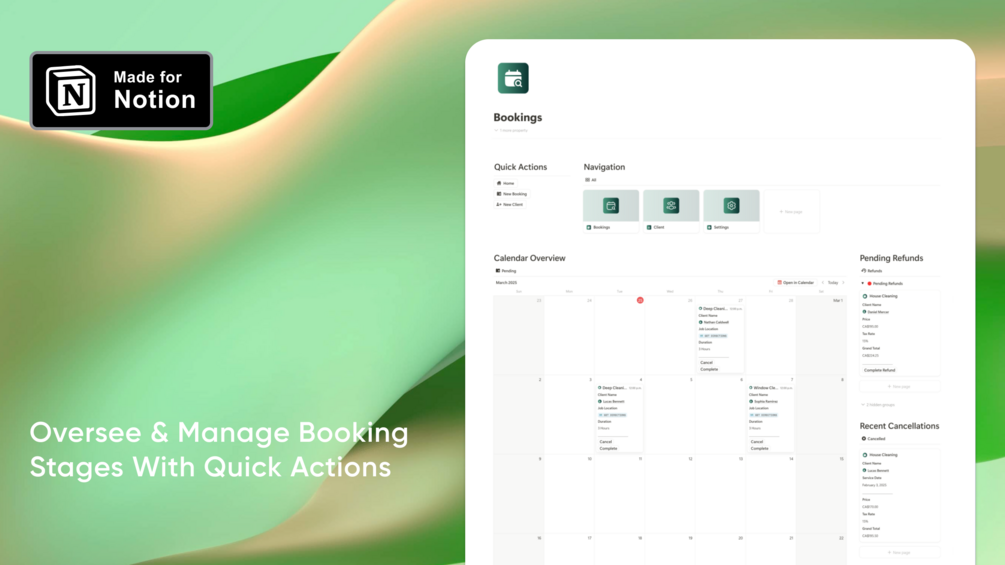Add New page under Pending Refunds

point(899,387)
